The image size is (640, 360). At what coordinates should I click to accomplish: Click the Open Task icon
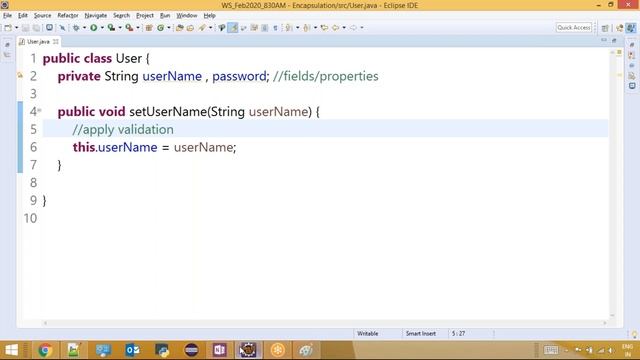tap(190, 28)
